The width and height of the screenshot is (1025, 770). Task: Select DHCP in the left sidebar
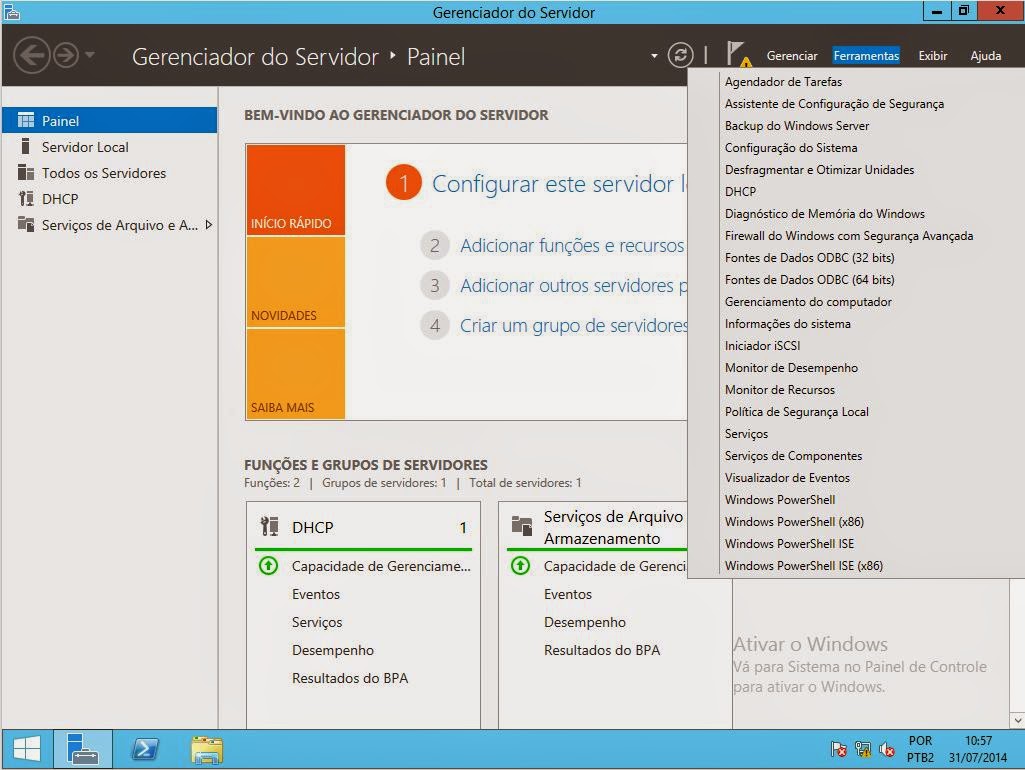[110, 199]
